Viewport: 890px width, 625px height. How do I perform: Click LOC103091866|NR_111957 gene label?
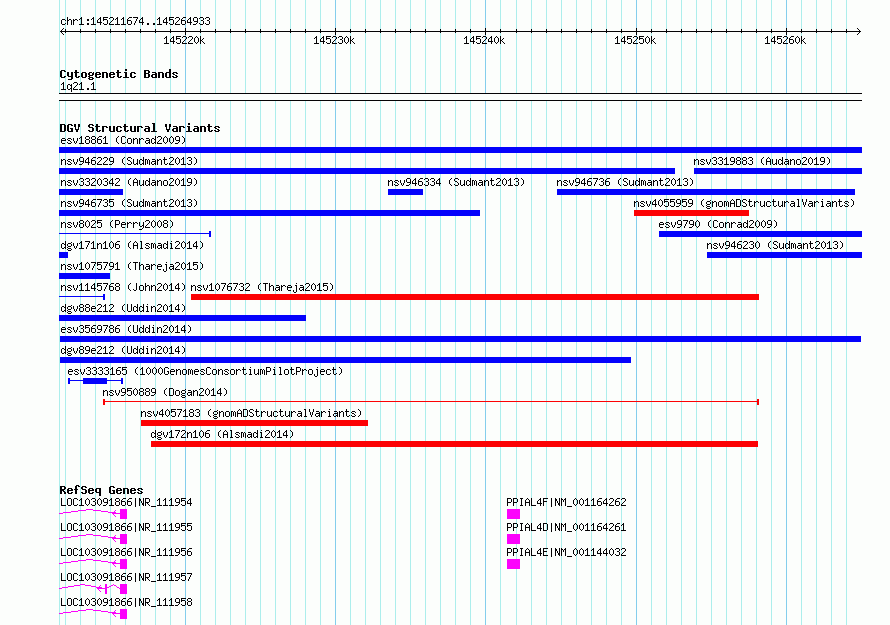click(x=126, y=577)
